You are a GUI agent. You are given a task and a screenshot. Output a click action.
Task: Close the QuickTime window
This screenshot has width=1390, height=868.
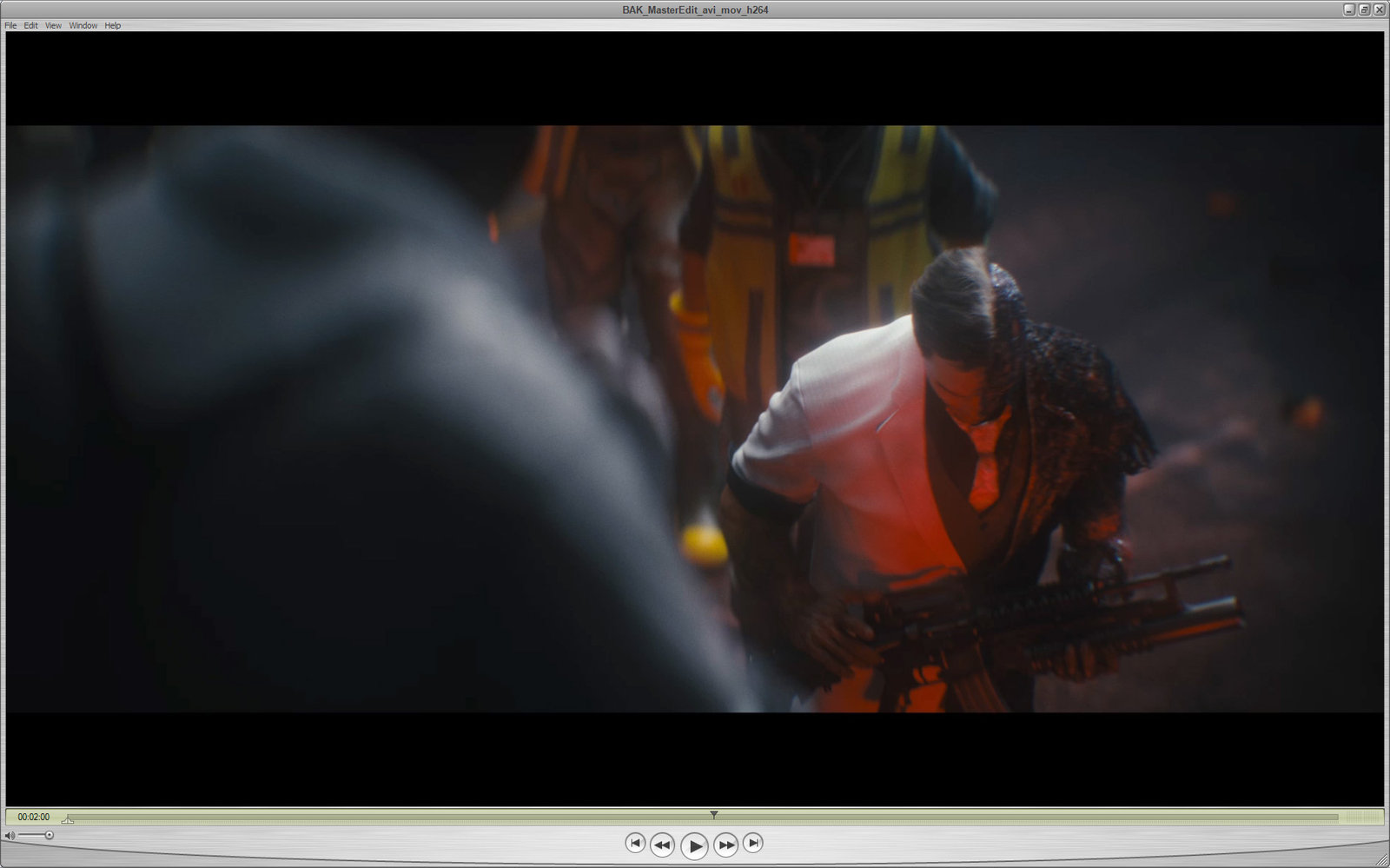(1379, 10)
